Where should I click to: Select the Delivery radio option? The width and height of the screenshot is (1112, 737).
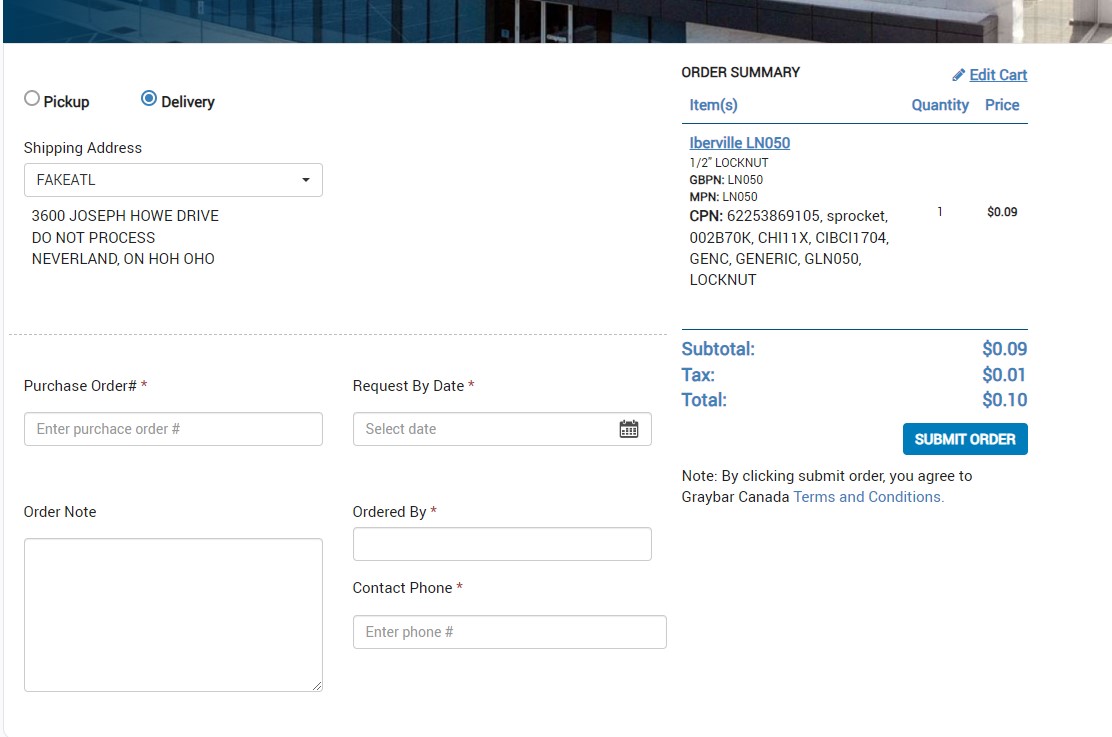149,99
